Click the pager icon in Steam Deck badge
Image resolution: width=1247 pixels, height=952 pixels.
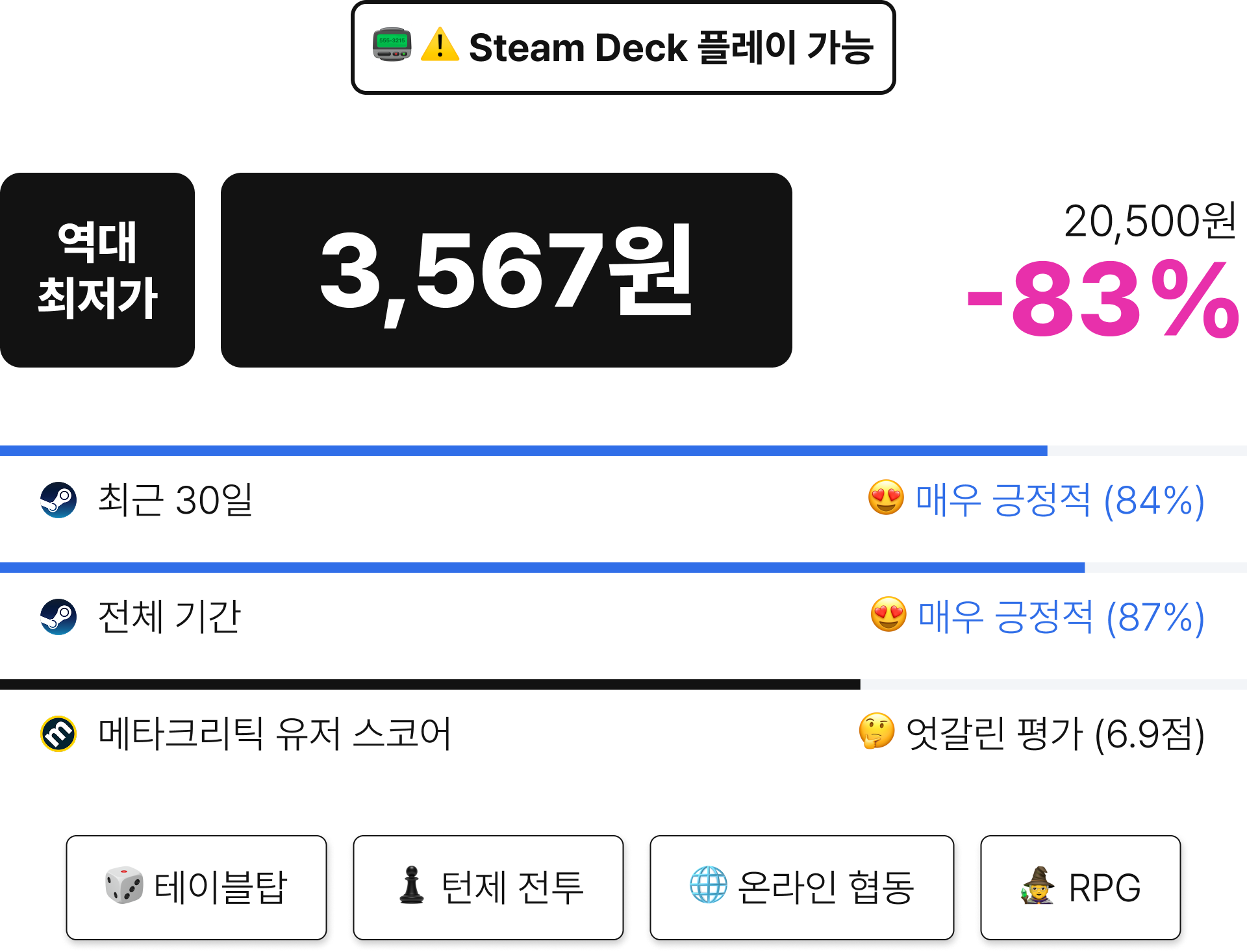[x=392, y=45]
